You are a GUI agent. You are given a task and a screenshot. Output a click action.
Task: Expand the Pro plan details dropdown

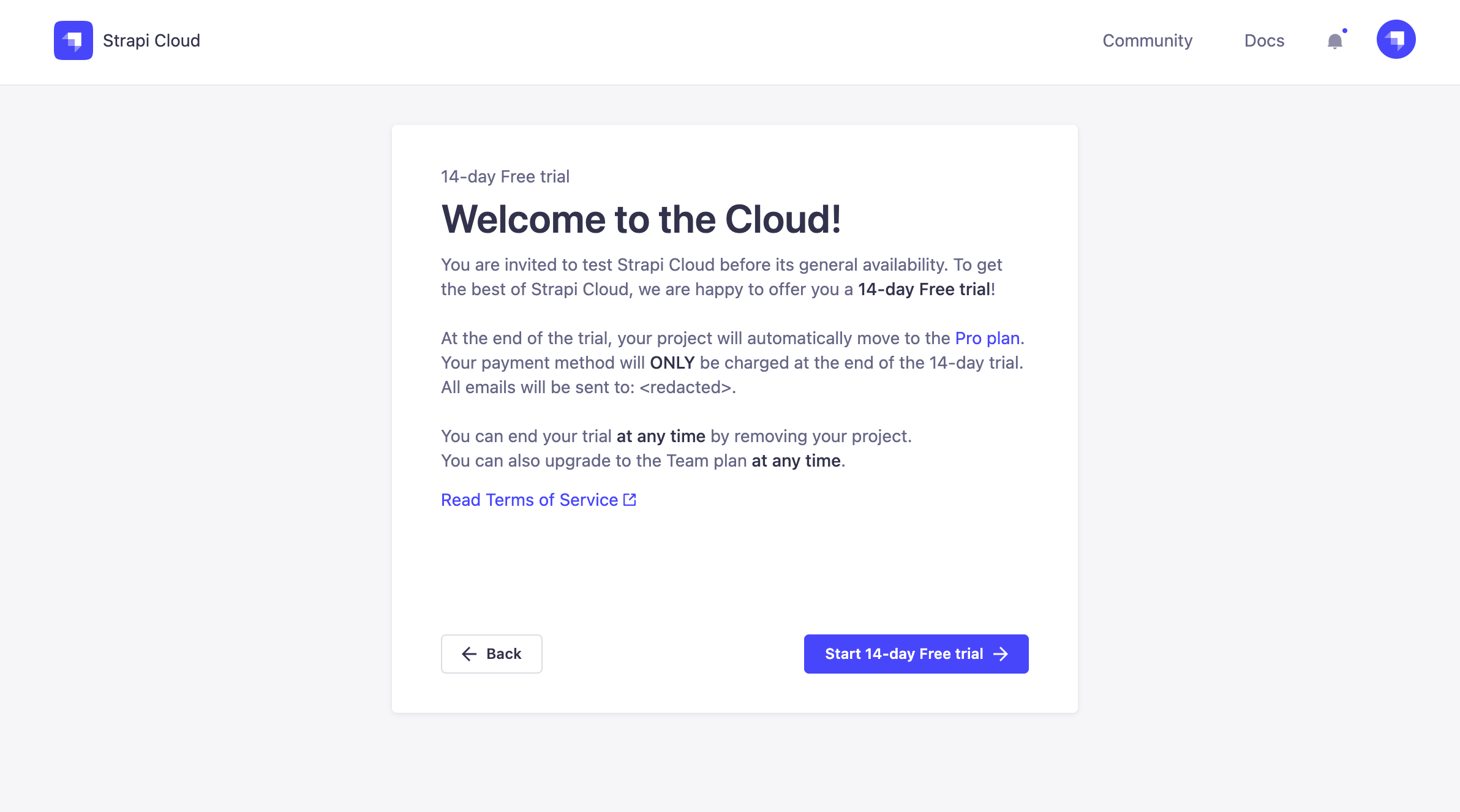coord(985,337)
